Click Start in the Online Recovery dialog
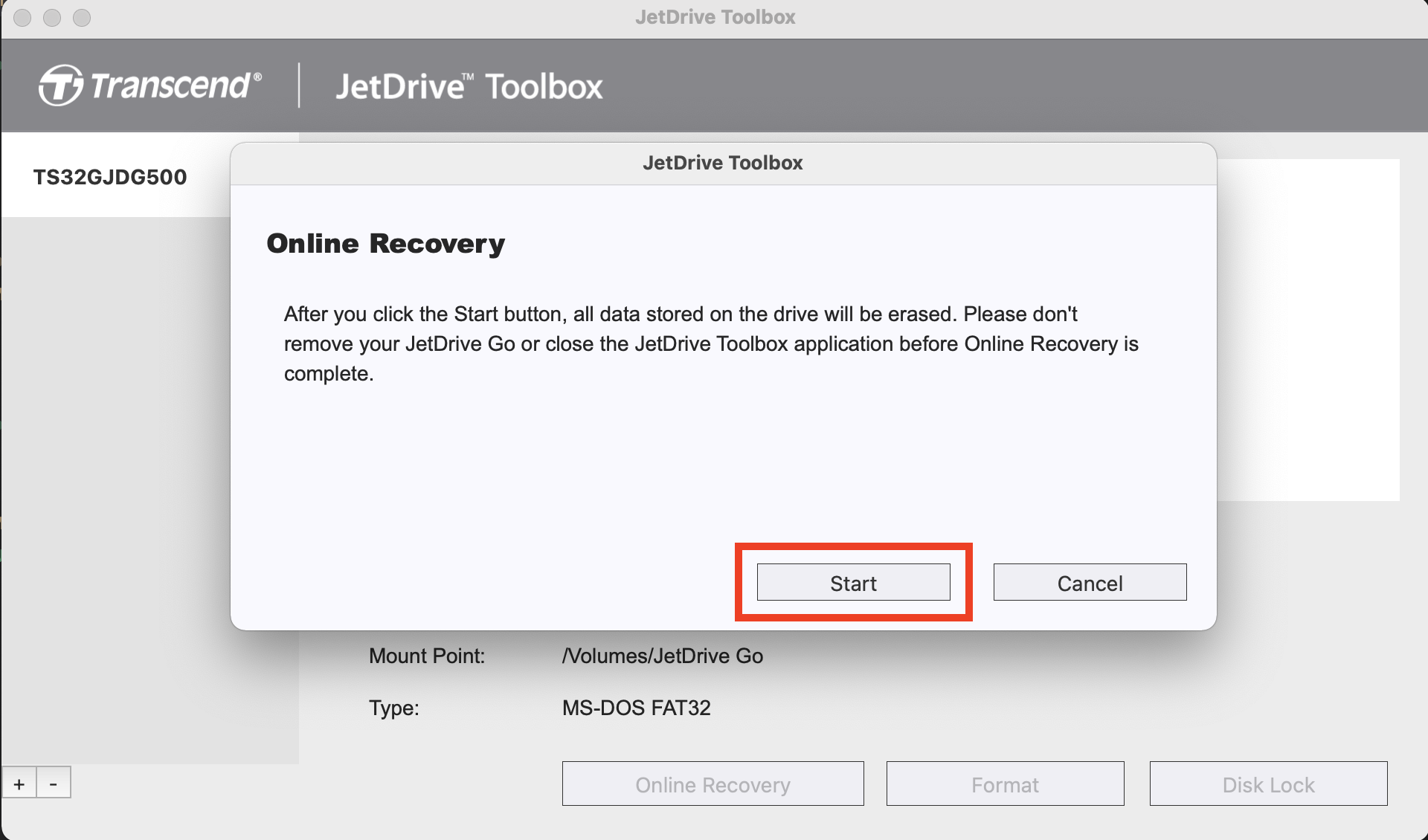The height and width of the screenshot is (840, 1428). 853,582
